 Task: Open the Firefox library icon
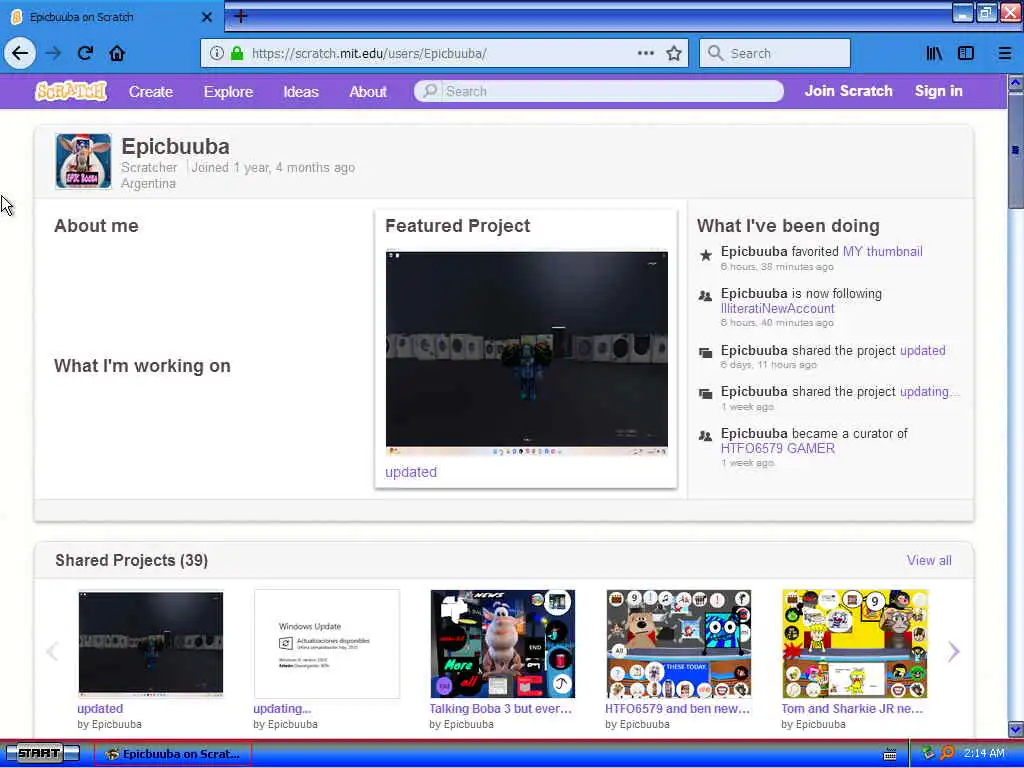[x=934, y=54]
